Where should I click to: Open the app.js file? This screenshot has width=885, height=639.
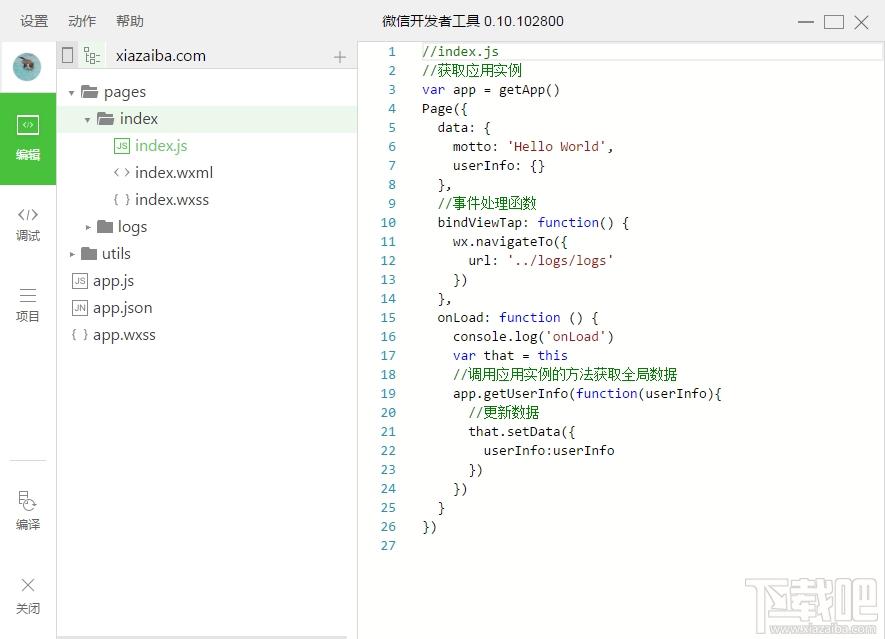pyautogui.click(x=113, y=281)
